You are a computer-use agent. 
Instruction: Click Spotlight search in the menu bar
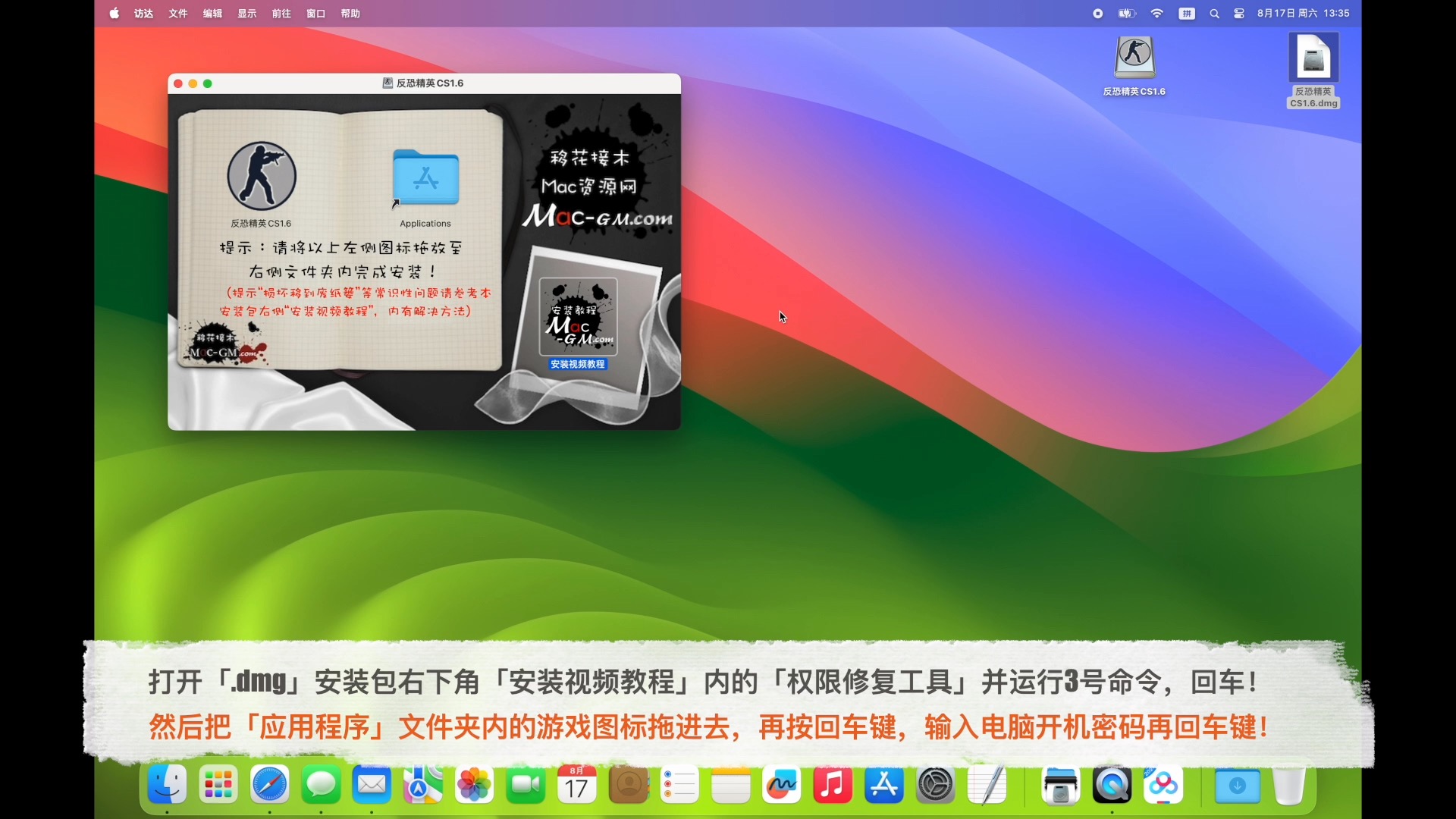tap(1214, 14)
